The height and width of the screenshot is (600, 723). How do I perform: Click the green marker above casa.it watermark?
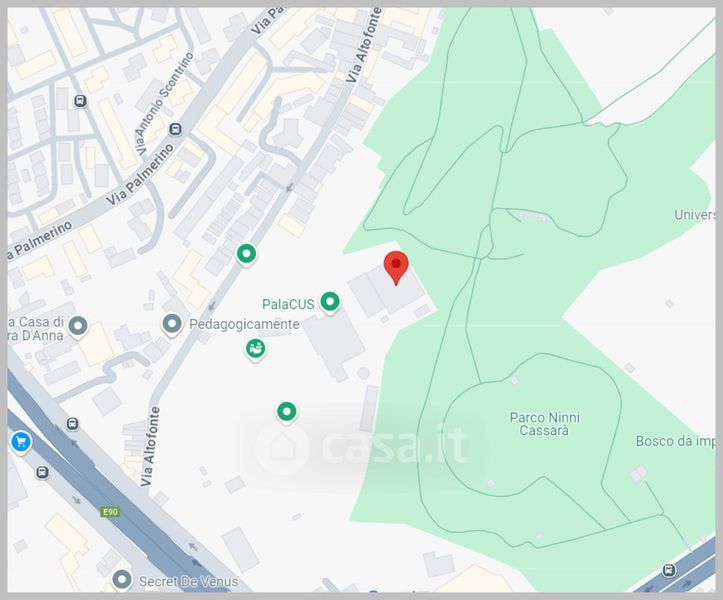[x=287, y=410]
